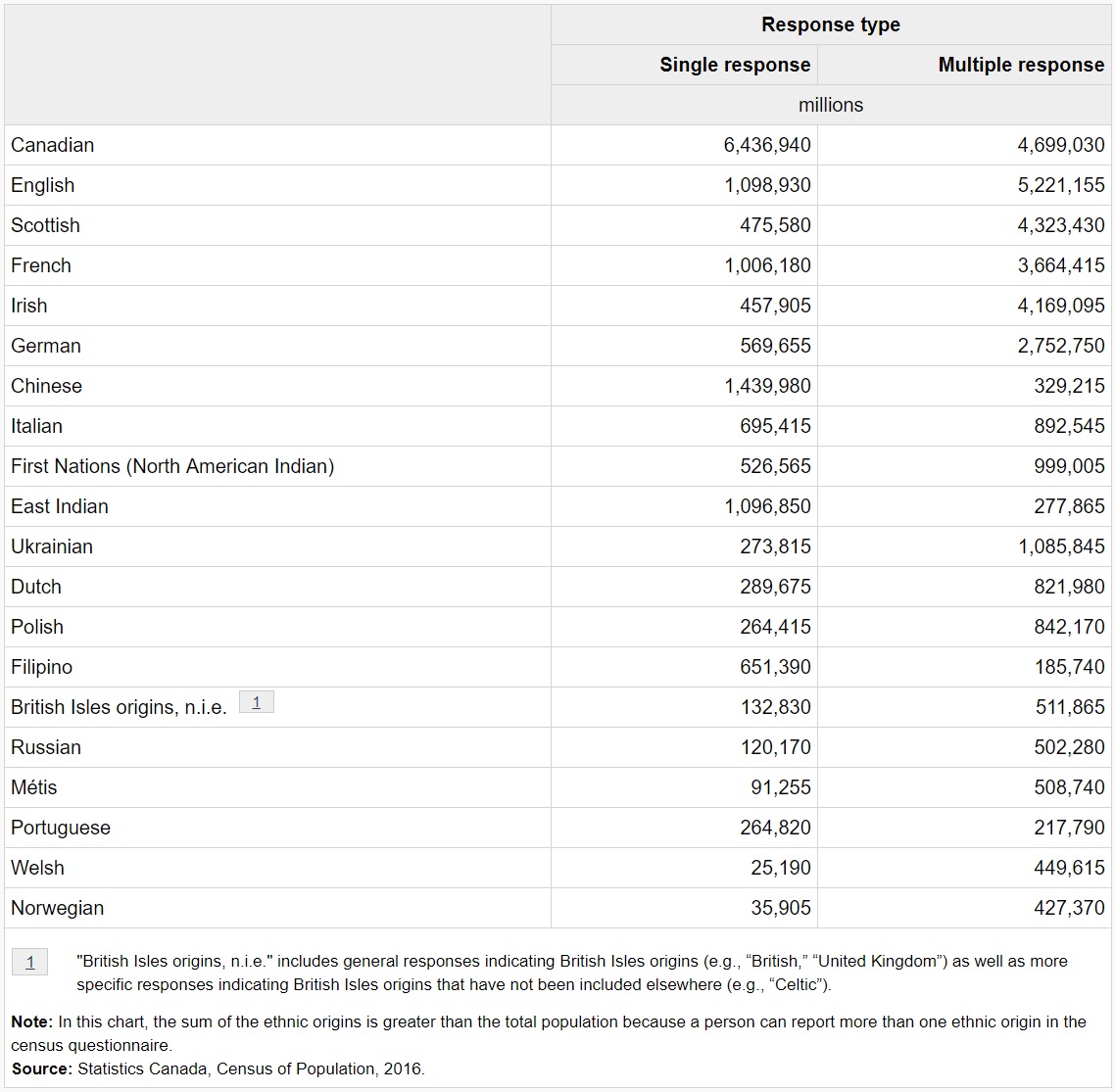Select the Métis row label
The height and width of the screenshot is (1092, 1115).
tap(34, 787)
